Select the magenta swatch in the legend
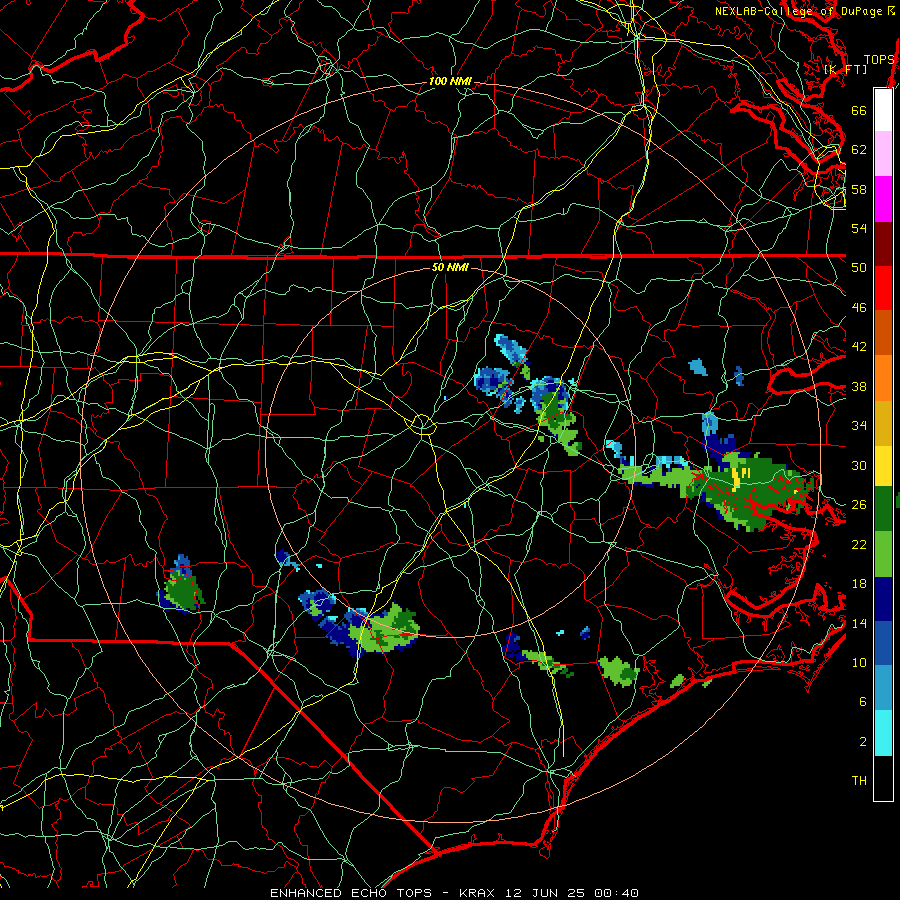 [883, 199]
